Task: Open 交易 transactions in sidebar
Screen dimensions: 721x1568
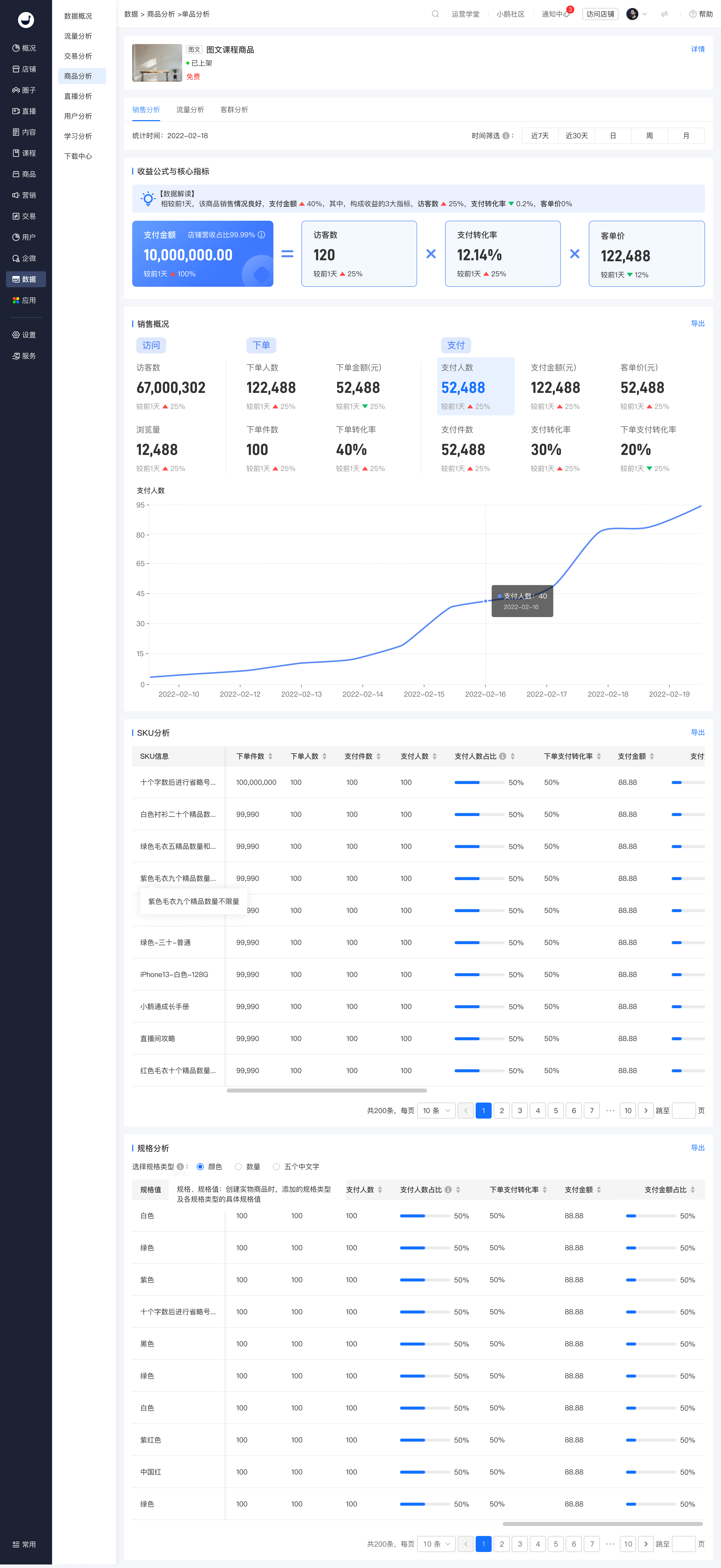Action: [x=24, y=216]
